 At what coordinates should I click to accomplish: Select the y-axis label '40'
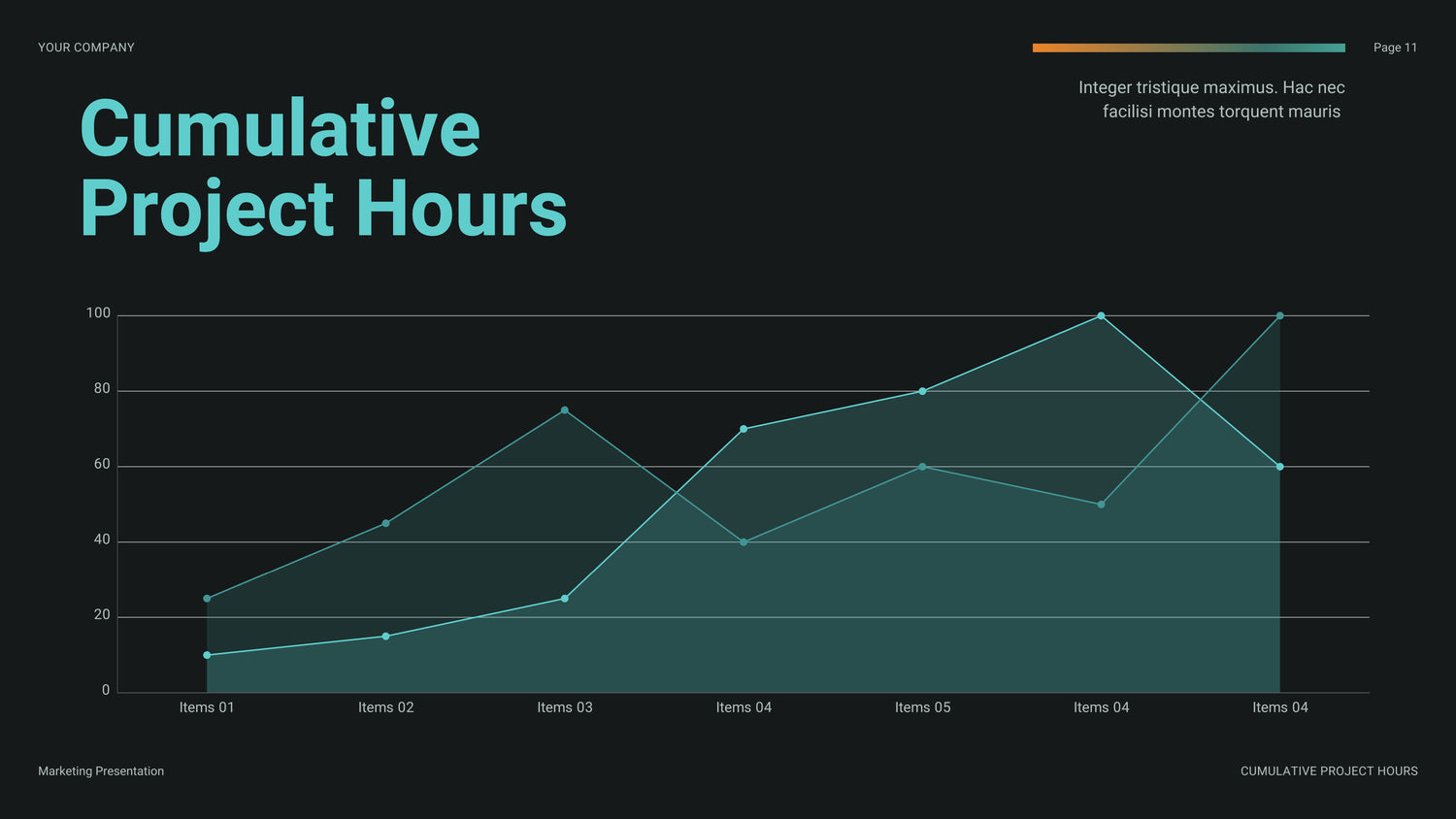point(102,540)
